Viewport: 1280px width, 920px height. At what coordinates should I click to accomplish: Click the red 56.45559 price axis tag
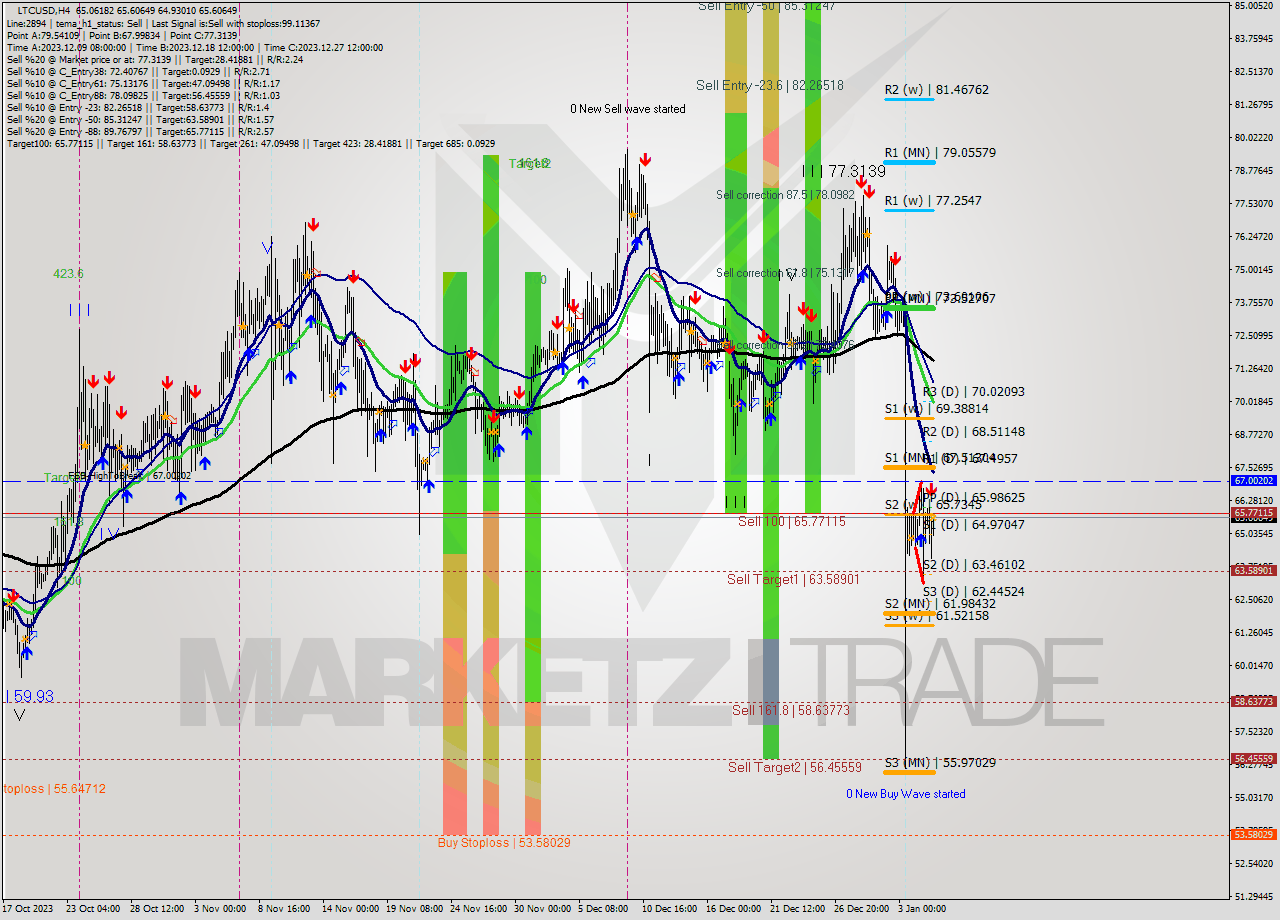(1253, 759)
